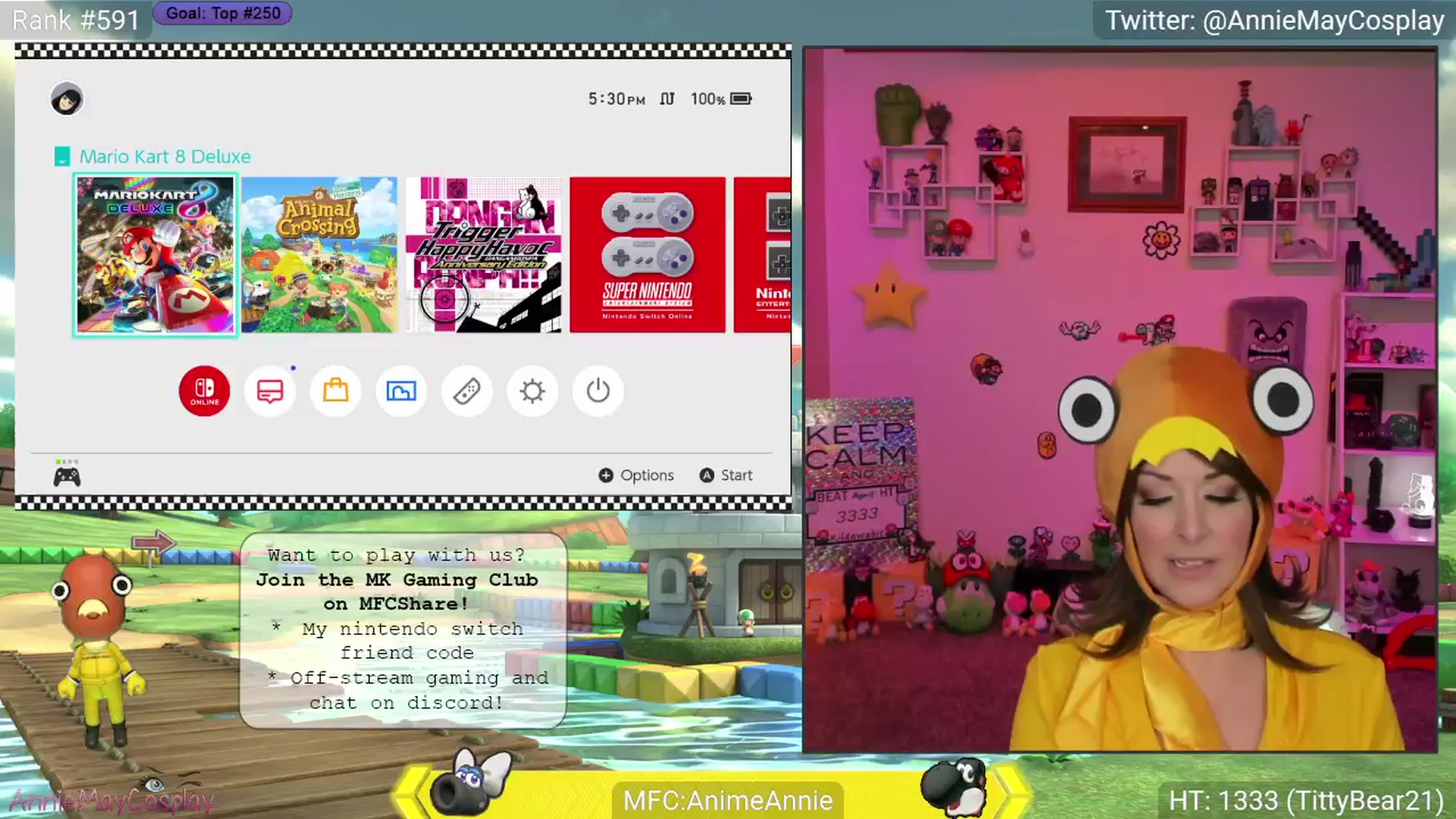
Task: Click the MFC:AnimeAnnie banner label
Action: point(728,800)
